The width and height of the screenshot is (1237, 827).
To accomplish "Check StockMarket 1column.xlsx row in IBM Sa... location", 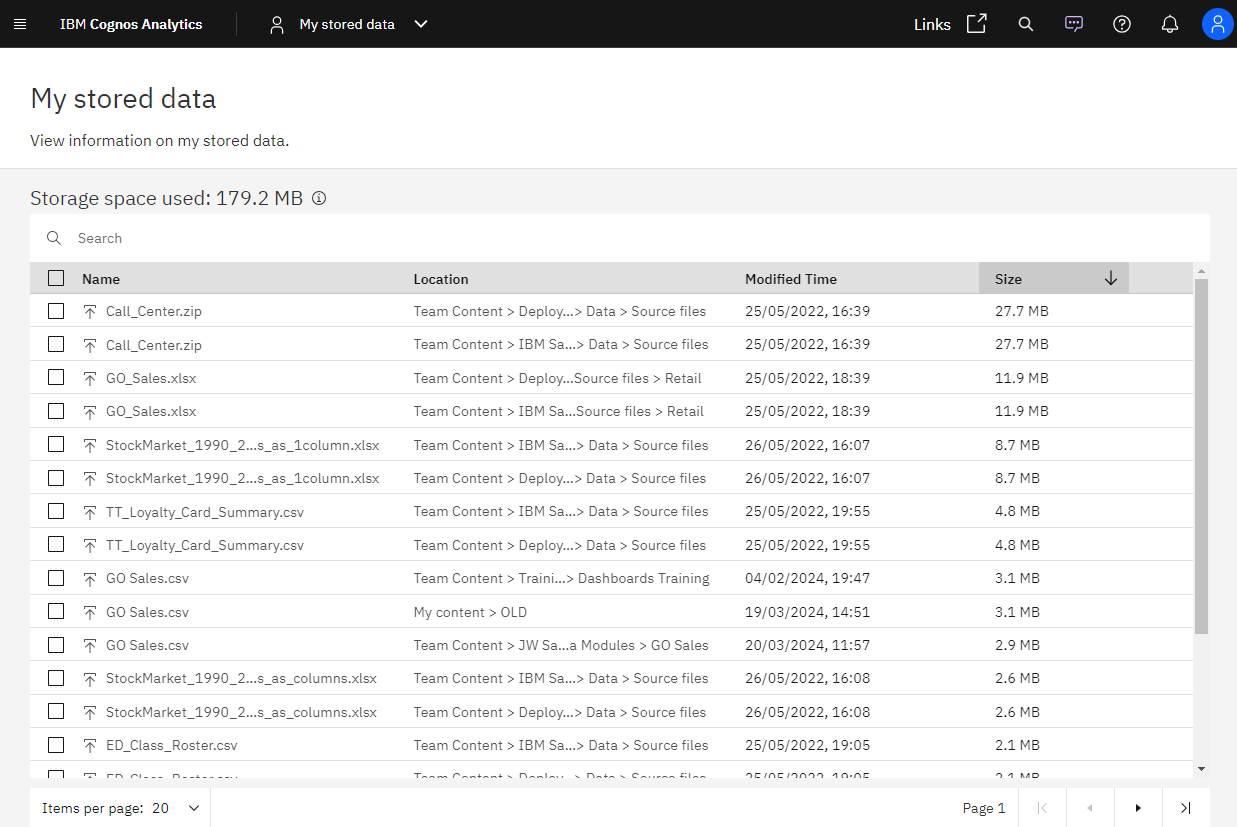I will 56,445.
